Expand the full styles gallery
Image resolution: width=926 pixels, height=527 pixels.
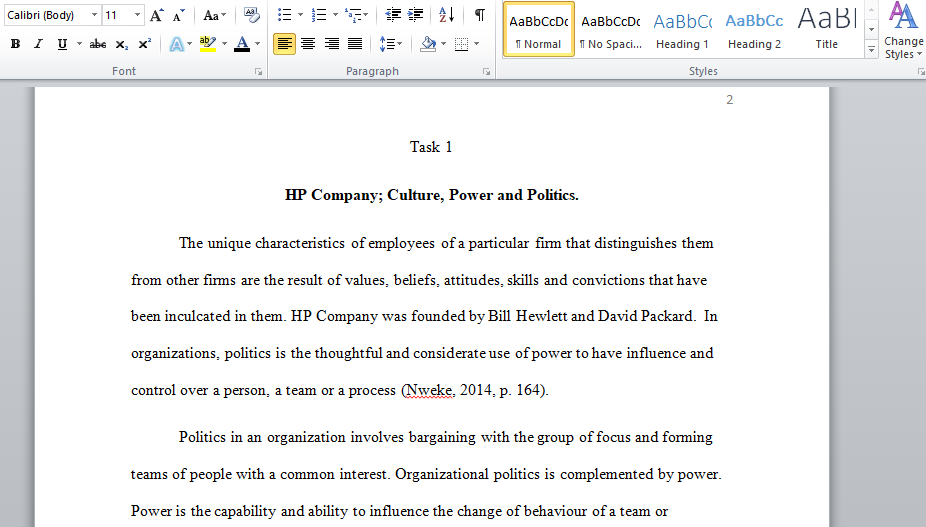click(871, 50)
